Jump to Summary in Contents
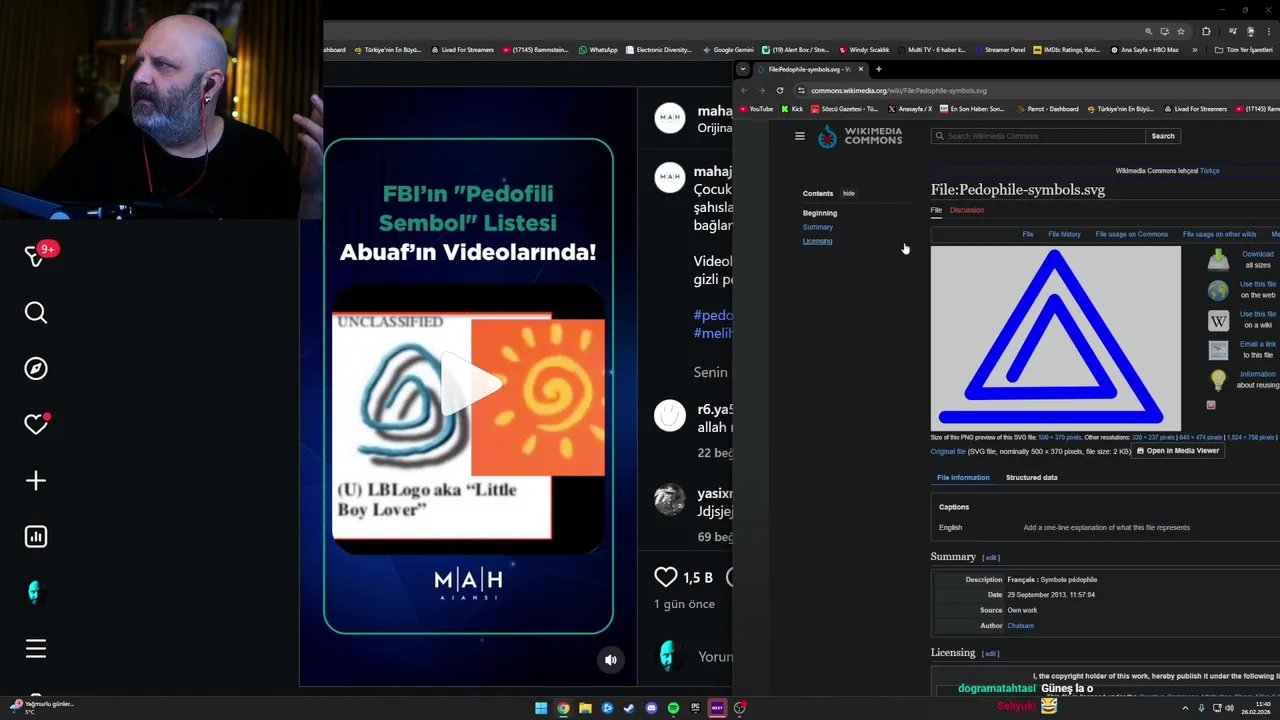The width and height of the screenshot is (1280, 720). 818,227
